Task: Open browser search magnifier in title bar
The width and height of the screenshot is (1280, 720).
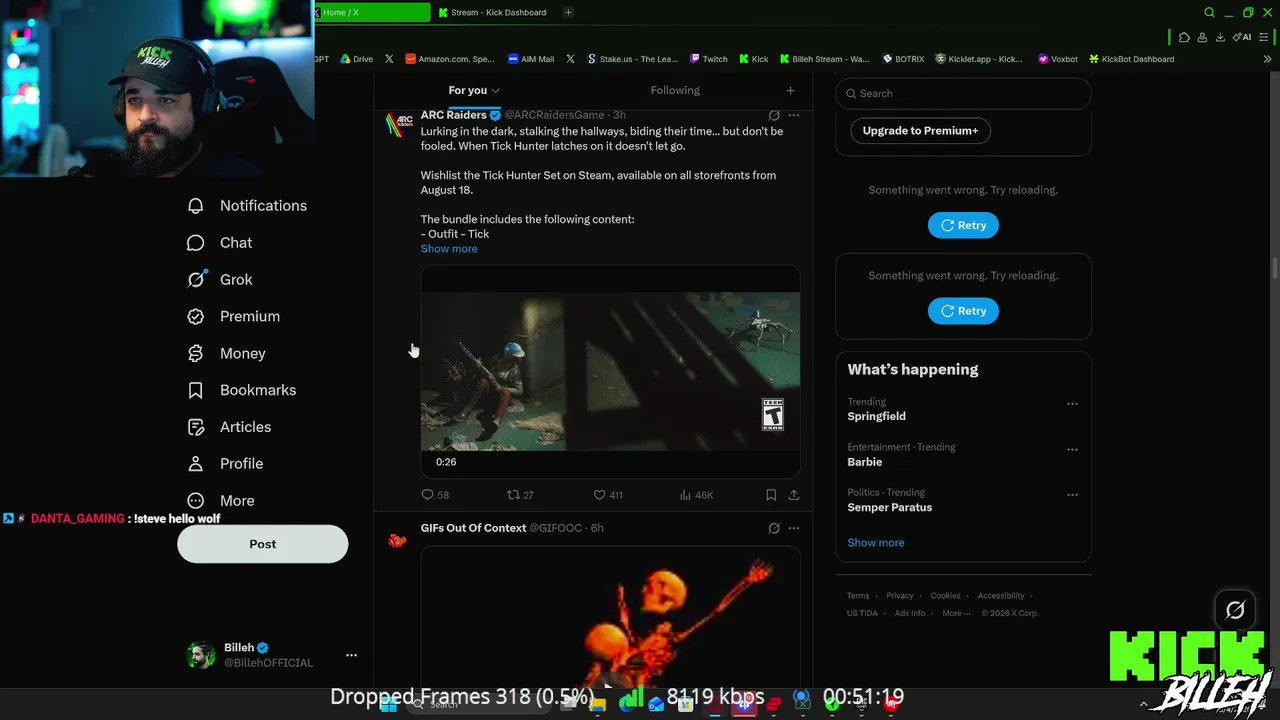Action: pyautogui.click(x=1209, y=12)
